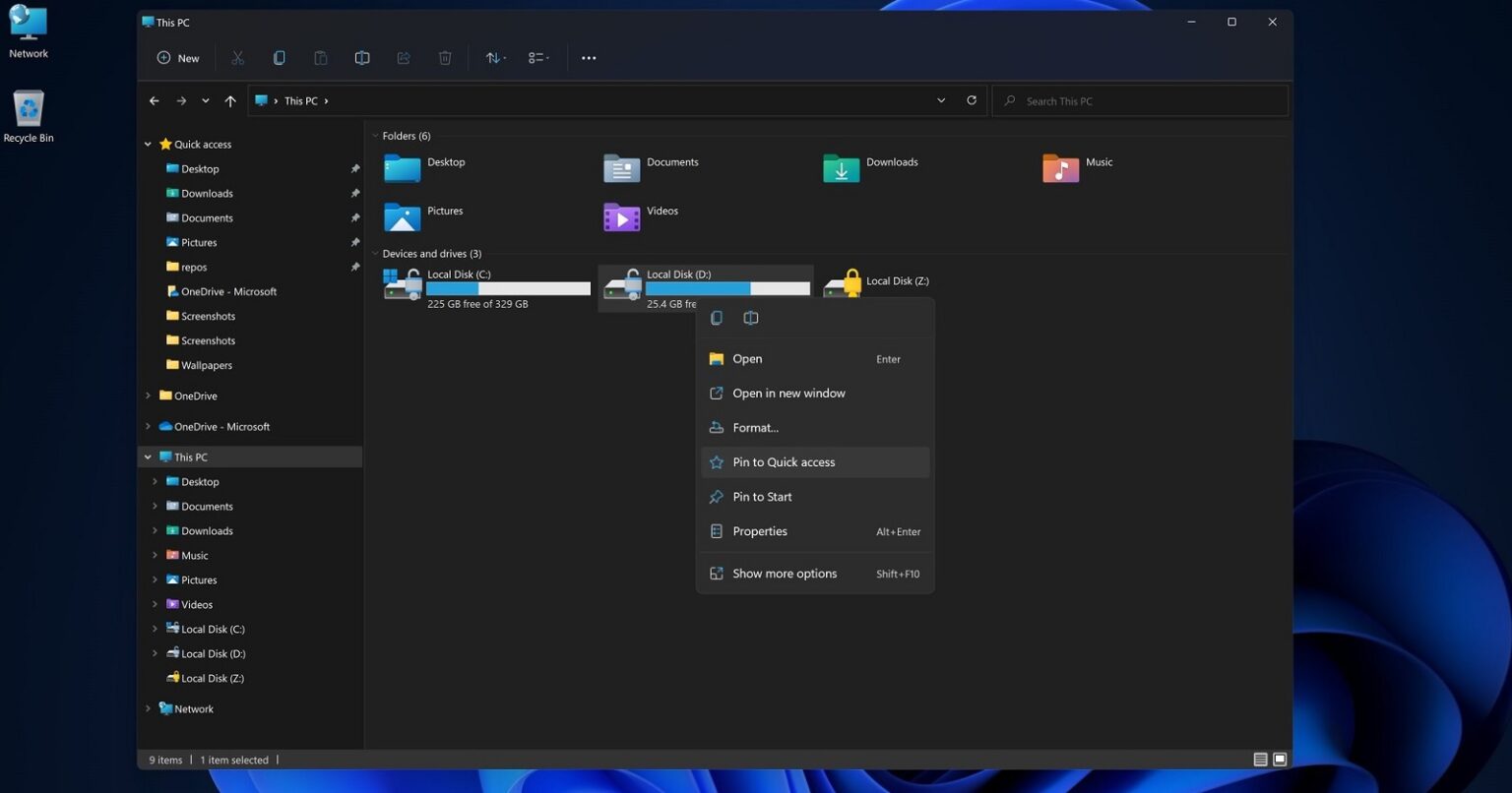
Task: Click the Delete icon in the toolbar
Action: pos(445,57)
